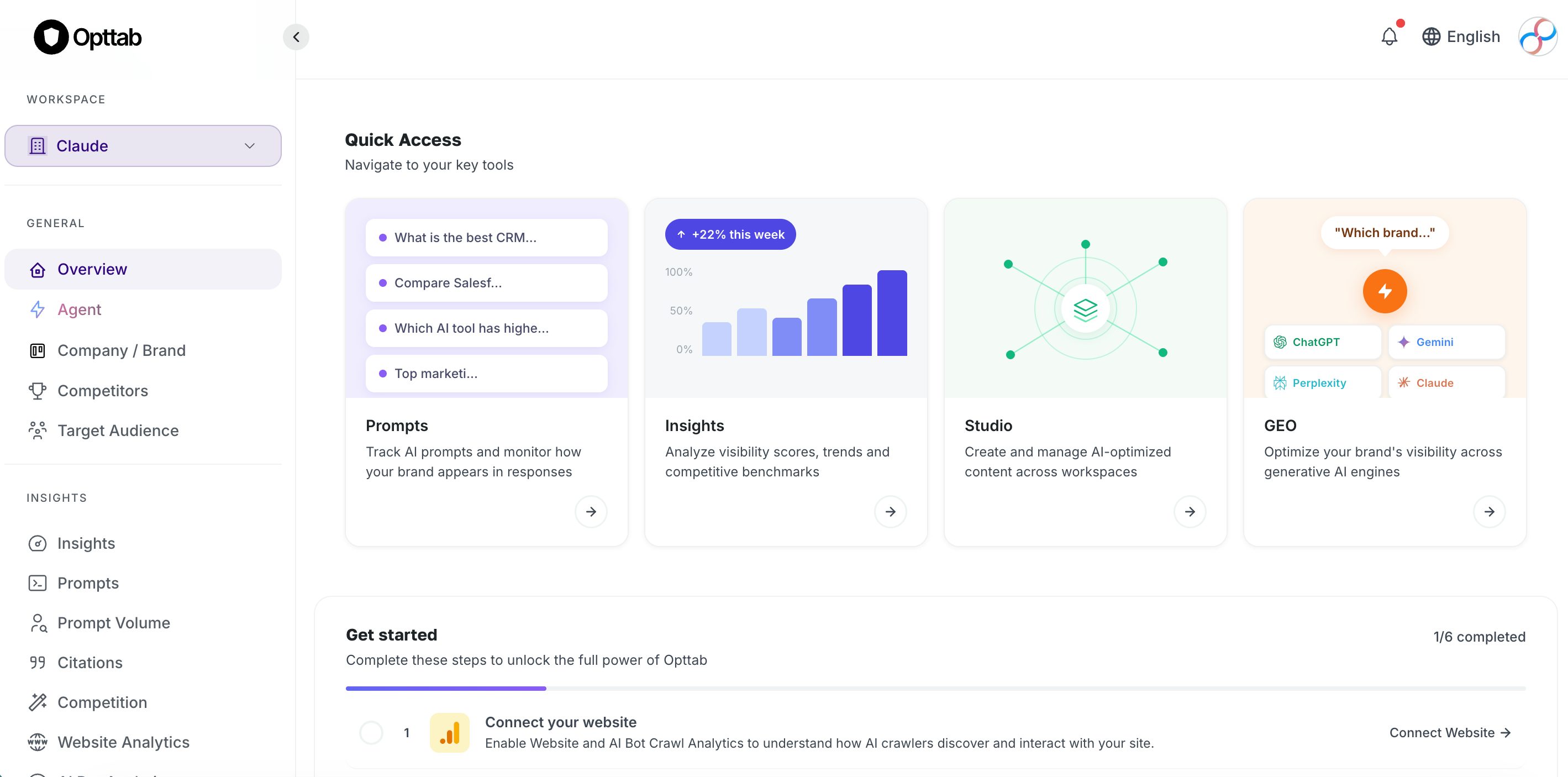
Task: Click arrow button on Prompts card
Action: (591, 512)
